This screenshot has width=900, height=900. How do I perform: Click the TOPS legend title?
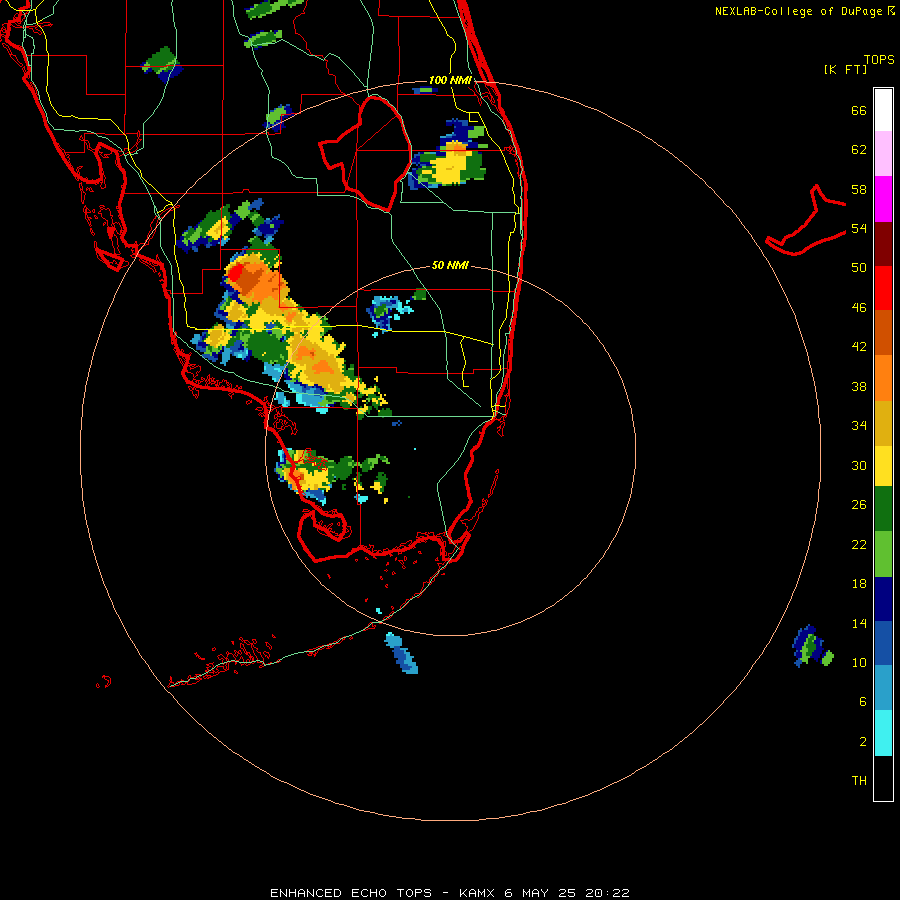[x=879, y=60]
